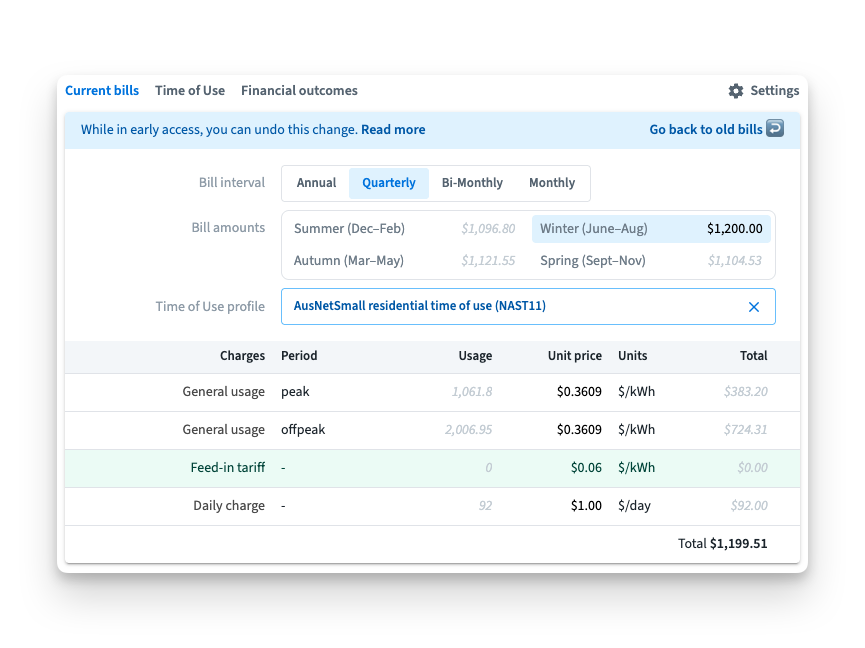Switch to the Current bills tab
This screenshot has width=865, height=648.
[x=102, y=91]
